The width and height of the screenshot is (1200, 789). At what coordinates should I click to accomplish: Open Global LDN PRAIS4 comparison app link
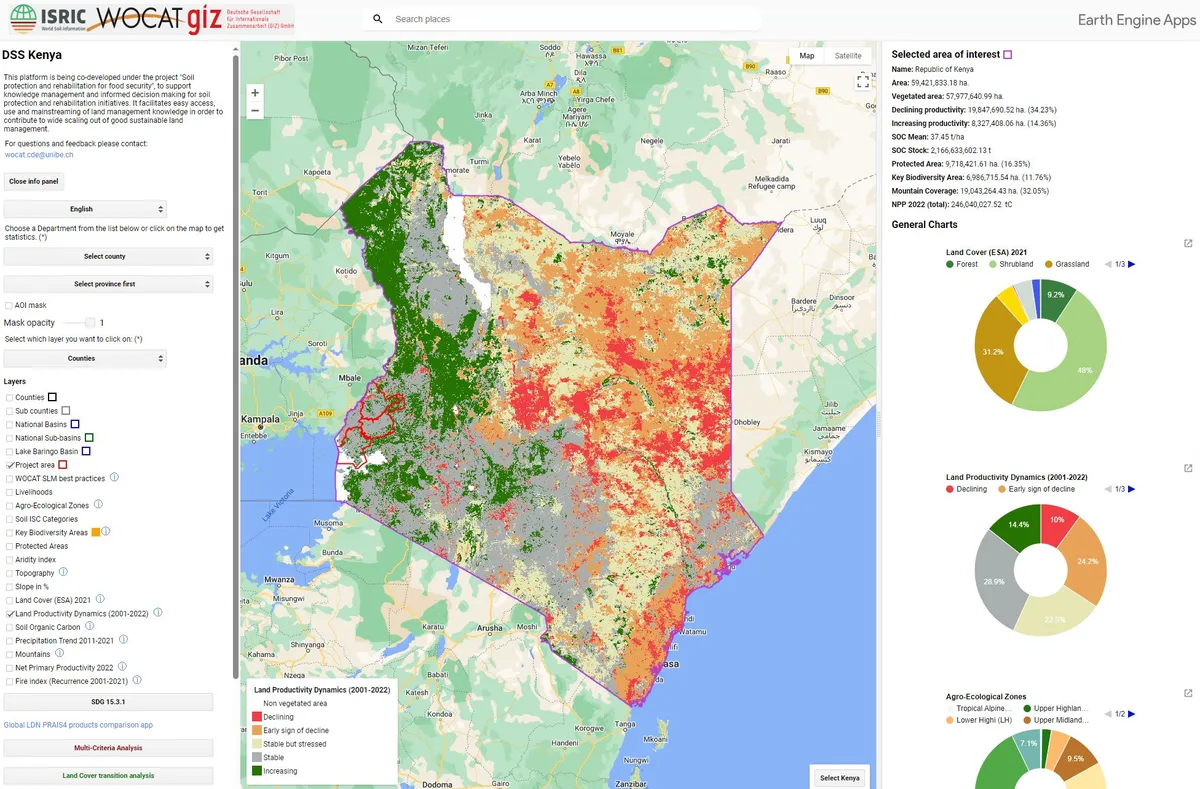78,724
